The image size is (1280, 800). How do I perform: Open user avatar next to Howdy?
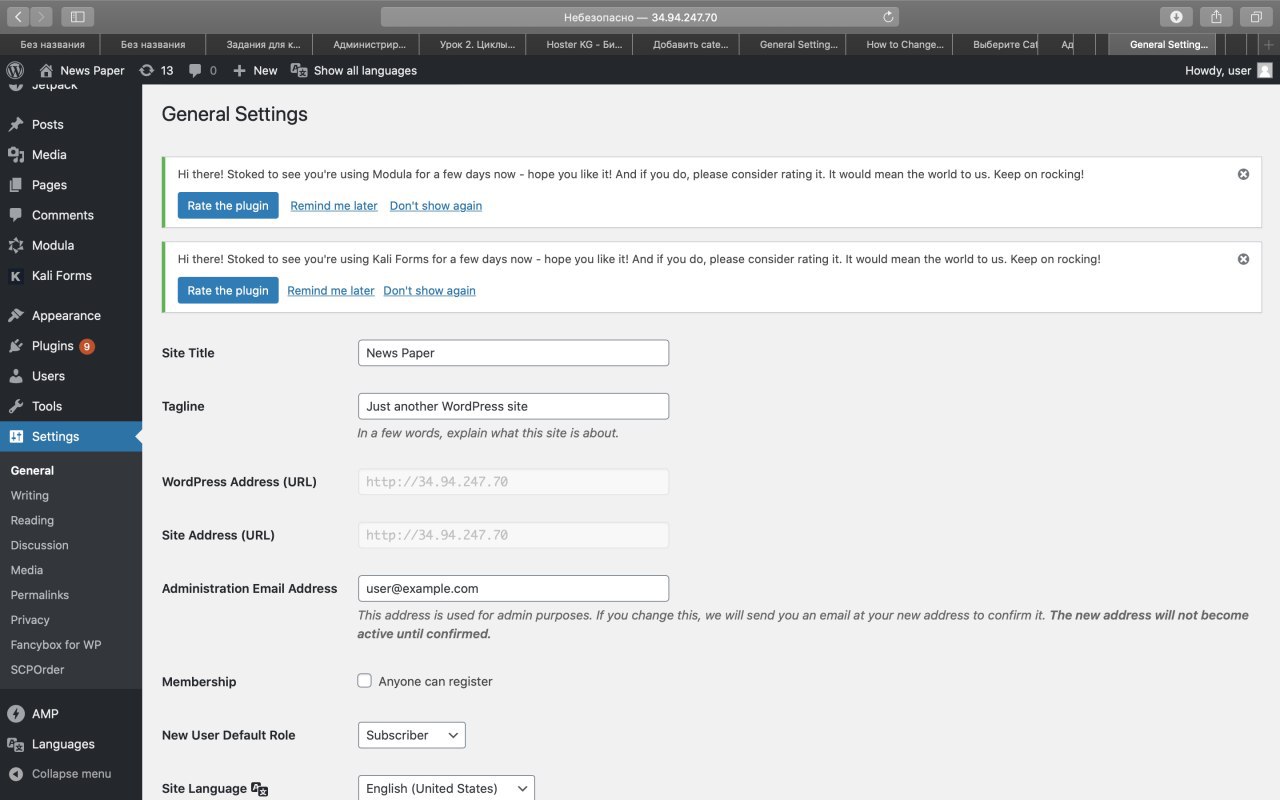click(x=1265, y=70)
